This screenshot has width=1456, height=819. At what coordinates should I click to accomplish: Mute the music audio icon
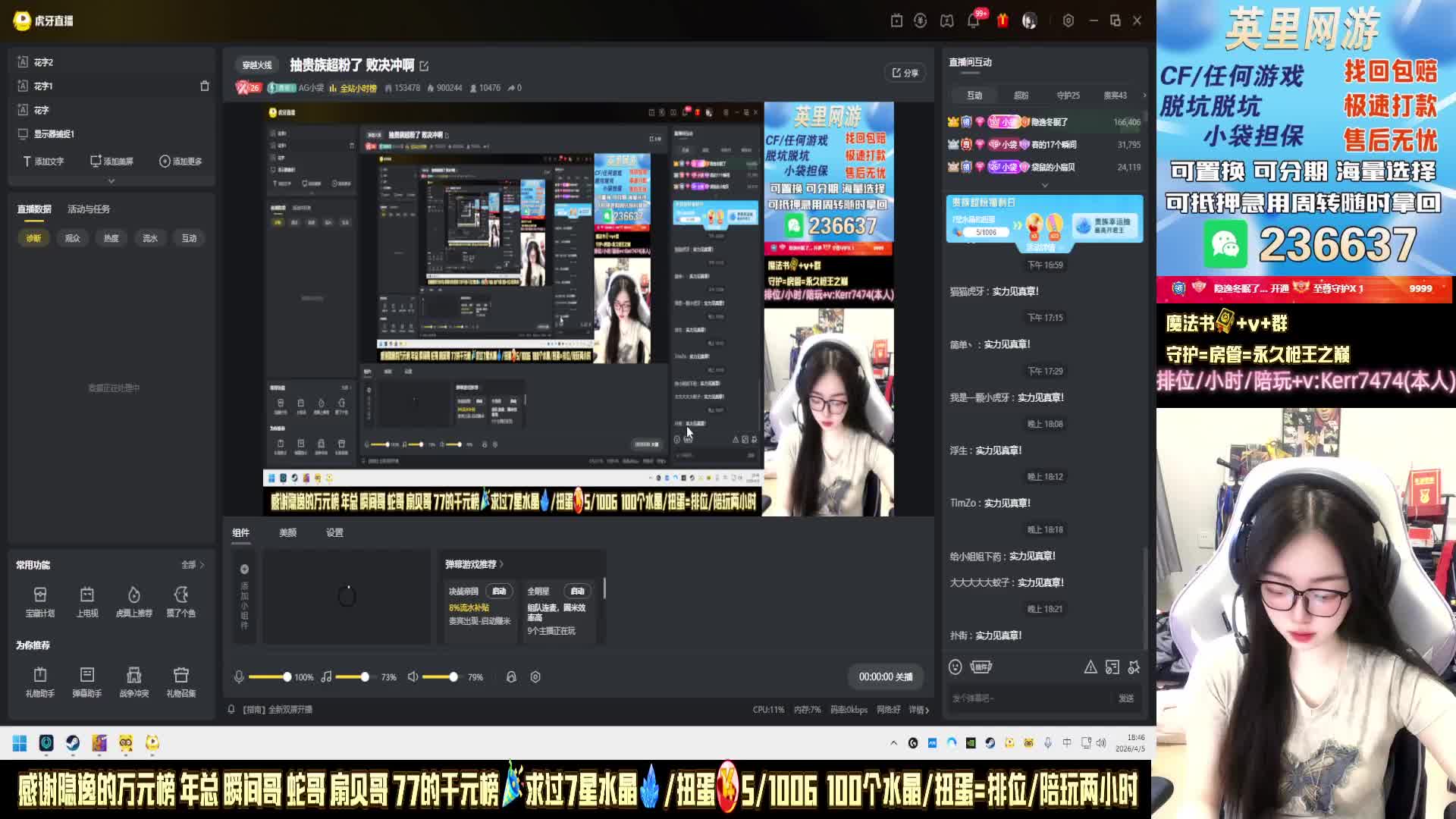coord(326,676)
